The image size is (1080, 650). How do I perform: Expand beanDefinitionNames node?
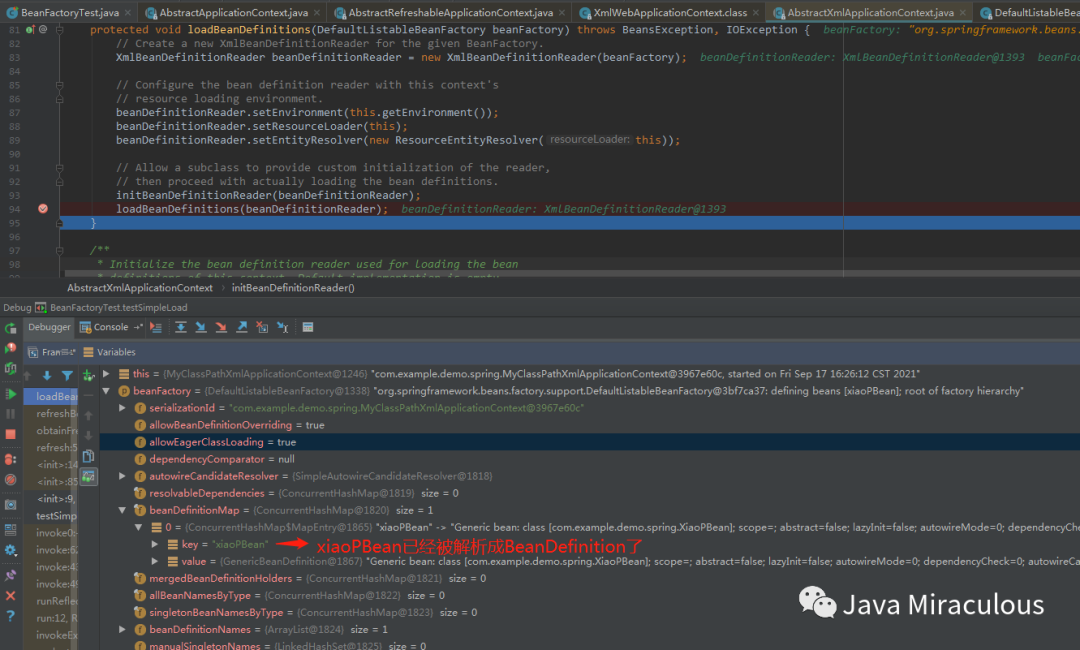(123, 629)
